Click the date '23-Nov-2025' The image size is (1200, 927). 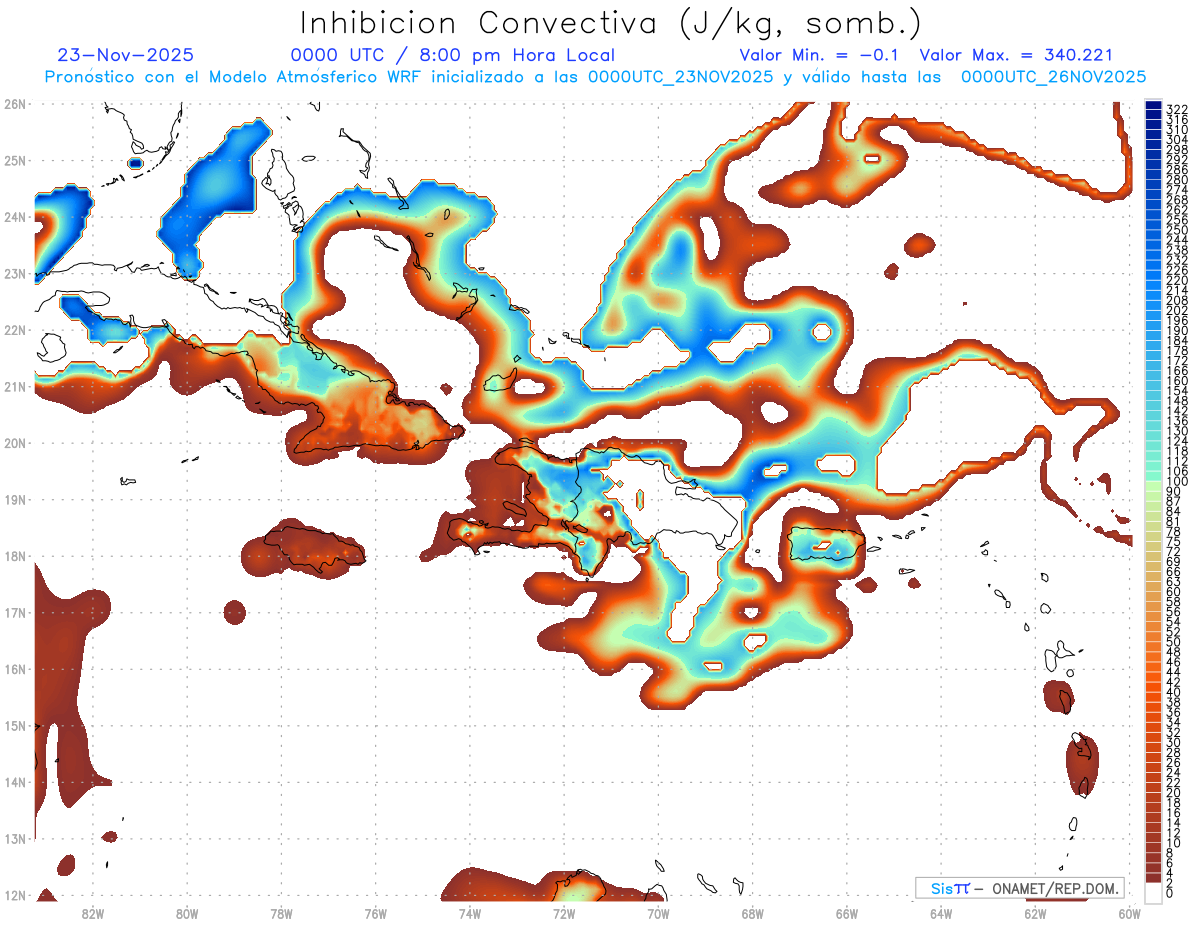pyautogui.click(x=126, y=56)
